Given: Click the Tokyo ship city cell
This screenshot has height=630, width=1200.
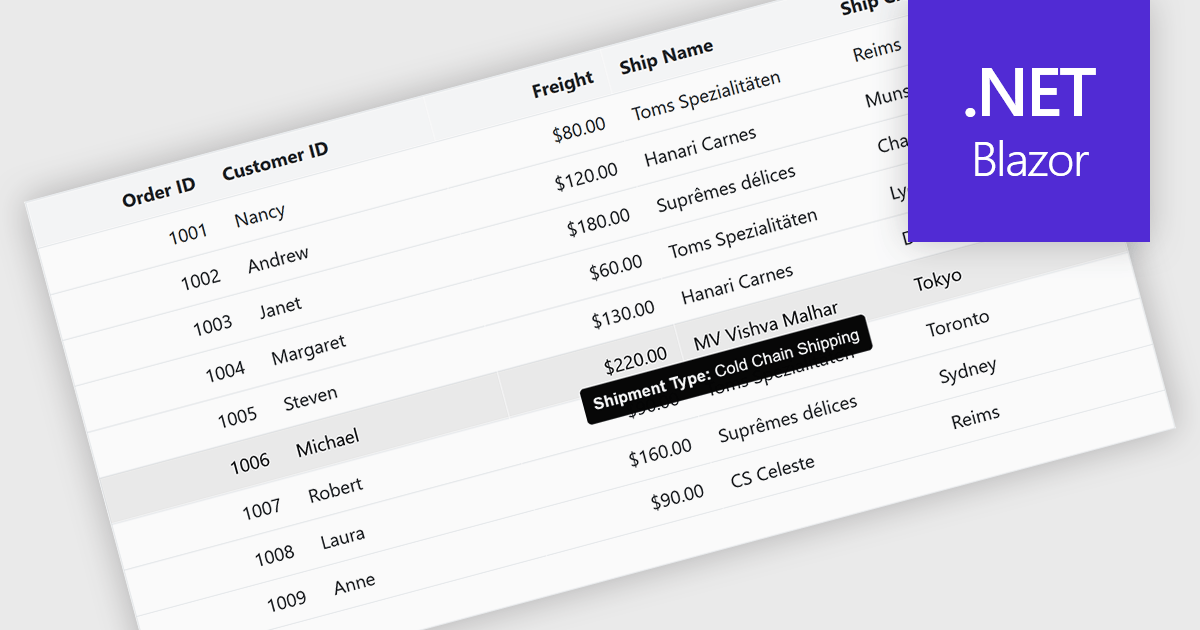Looking at the screenshot, I should coord(937,281).
